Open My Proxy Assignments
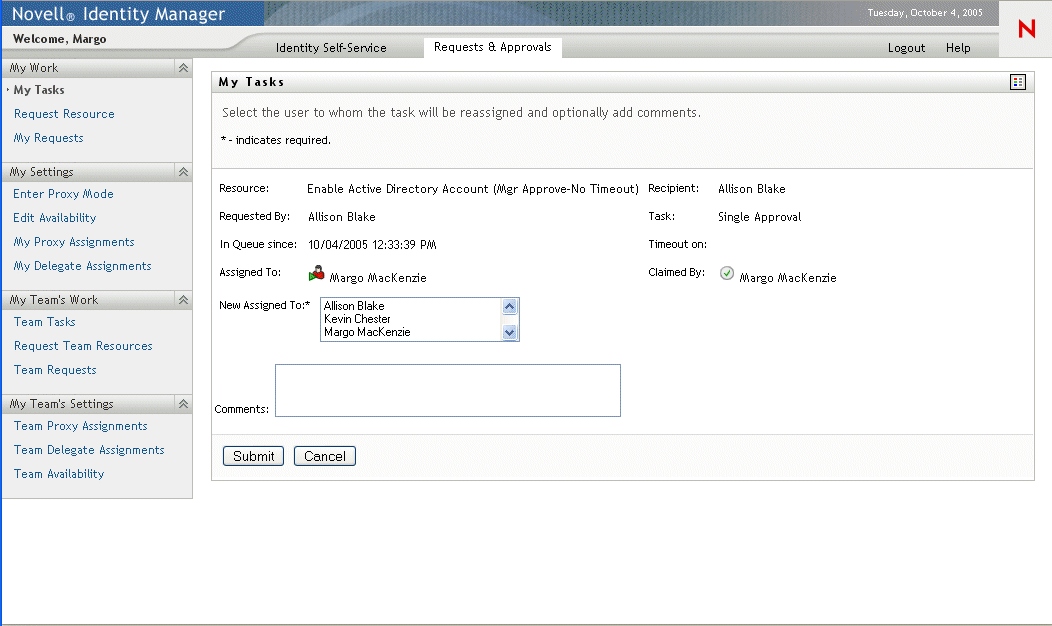The height and width of the screenshot is (626, 1052). (74, 242)
